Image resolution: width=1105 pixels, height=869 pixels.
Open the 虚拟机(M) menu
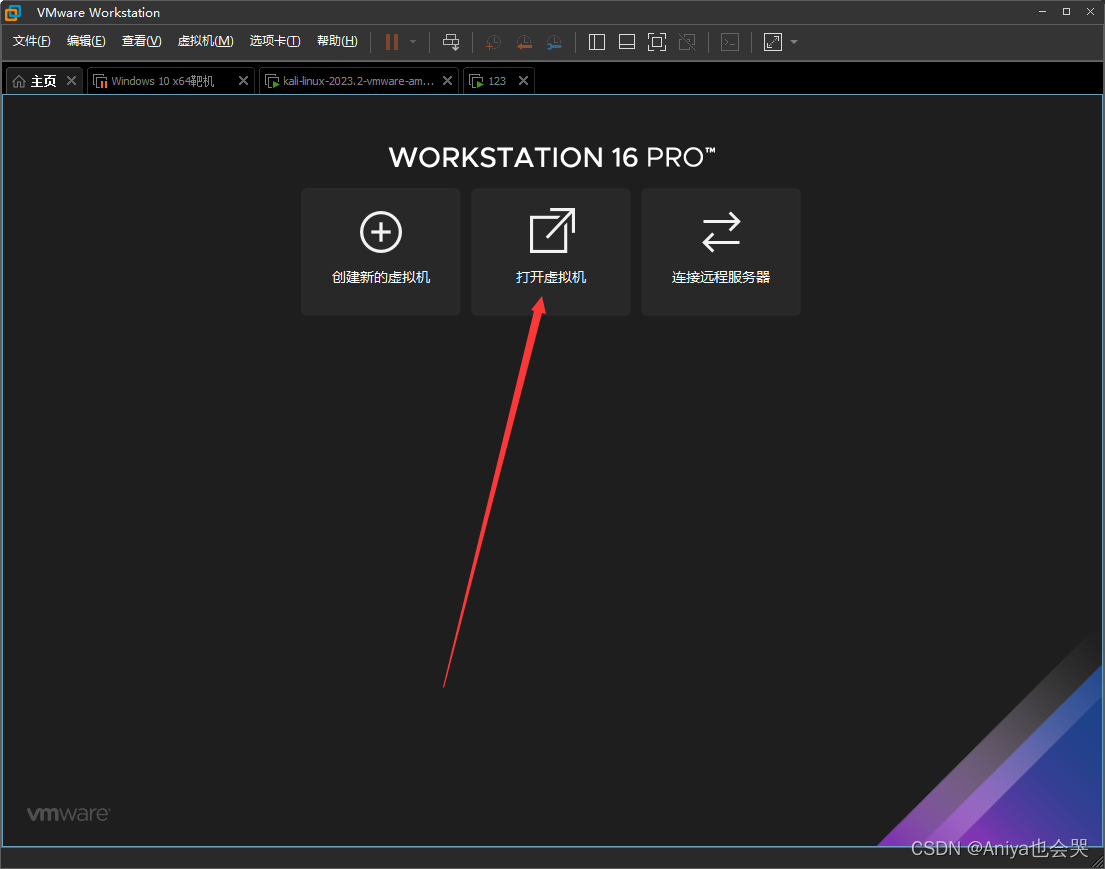[x=205, y=41]
